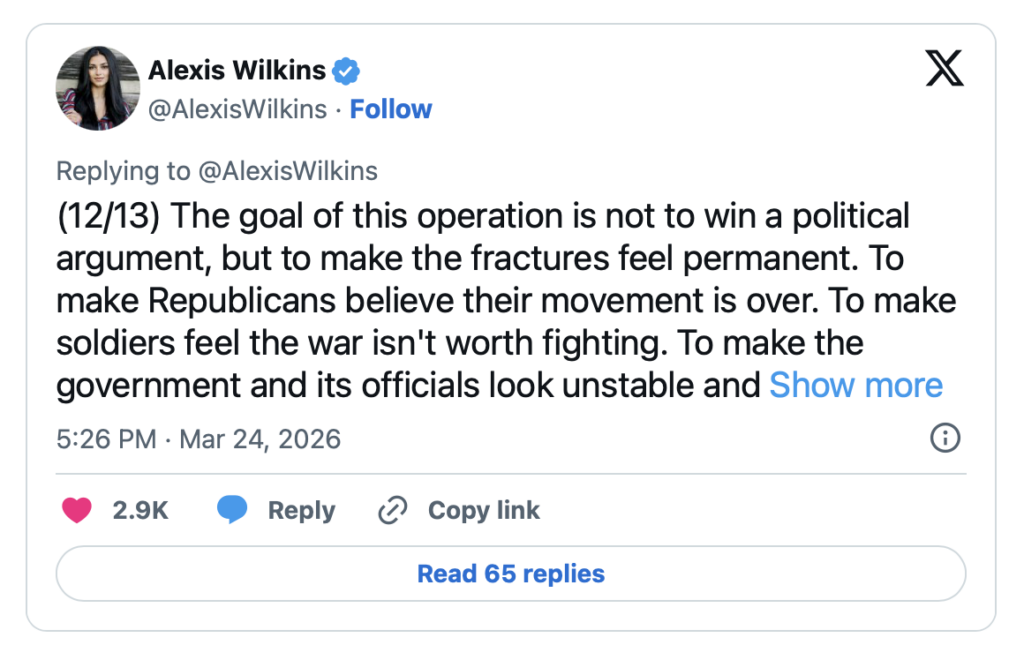Select the Copy link text label

pyautogui.click(x=483, y=510)
